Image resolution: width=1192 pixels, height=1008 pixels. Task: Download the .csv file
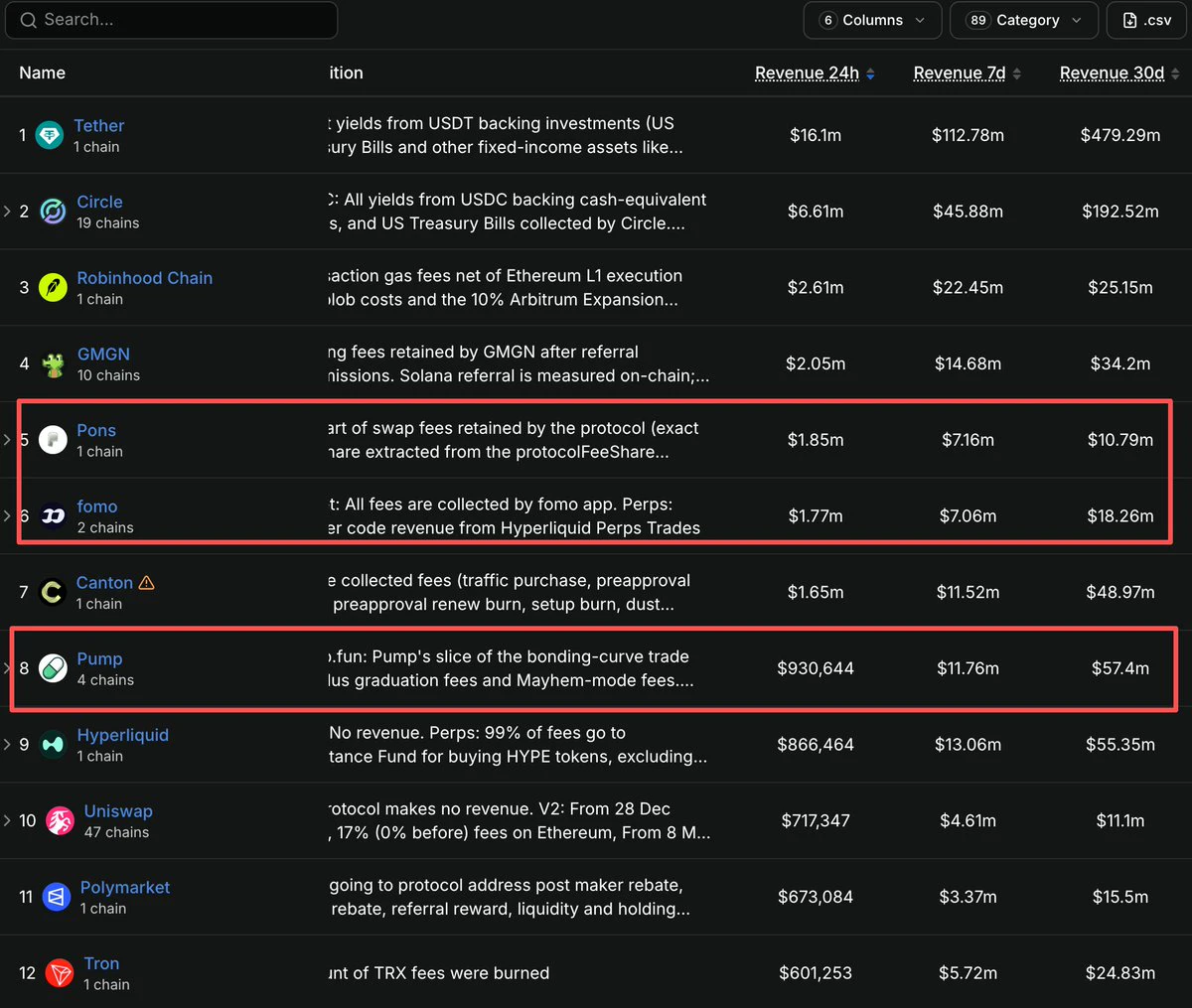(x=1146, y=20)
